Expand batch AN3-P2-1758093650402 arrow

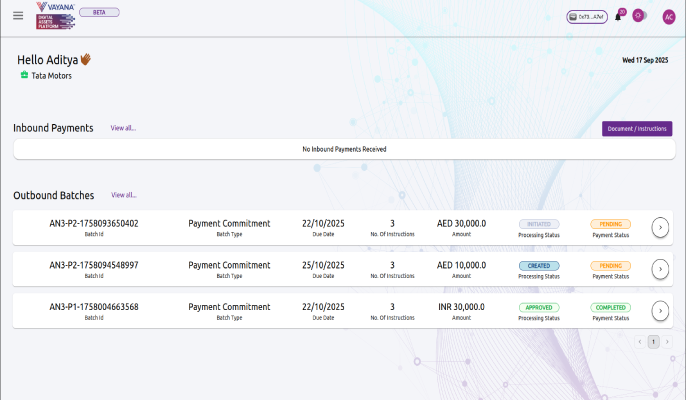[x=659, y=228]
